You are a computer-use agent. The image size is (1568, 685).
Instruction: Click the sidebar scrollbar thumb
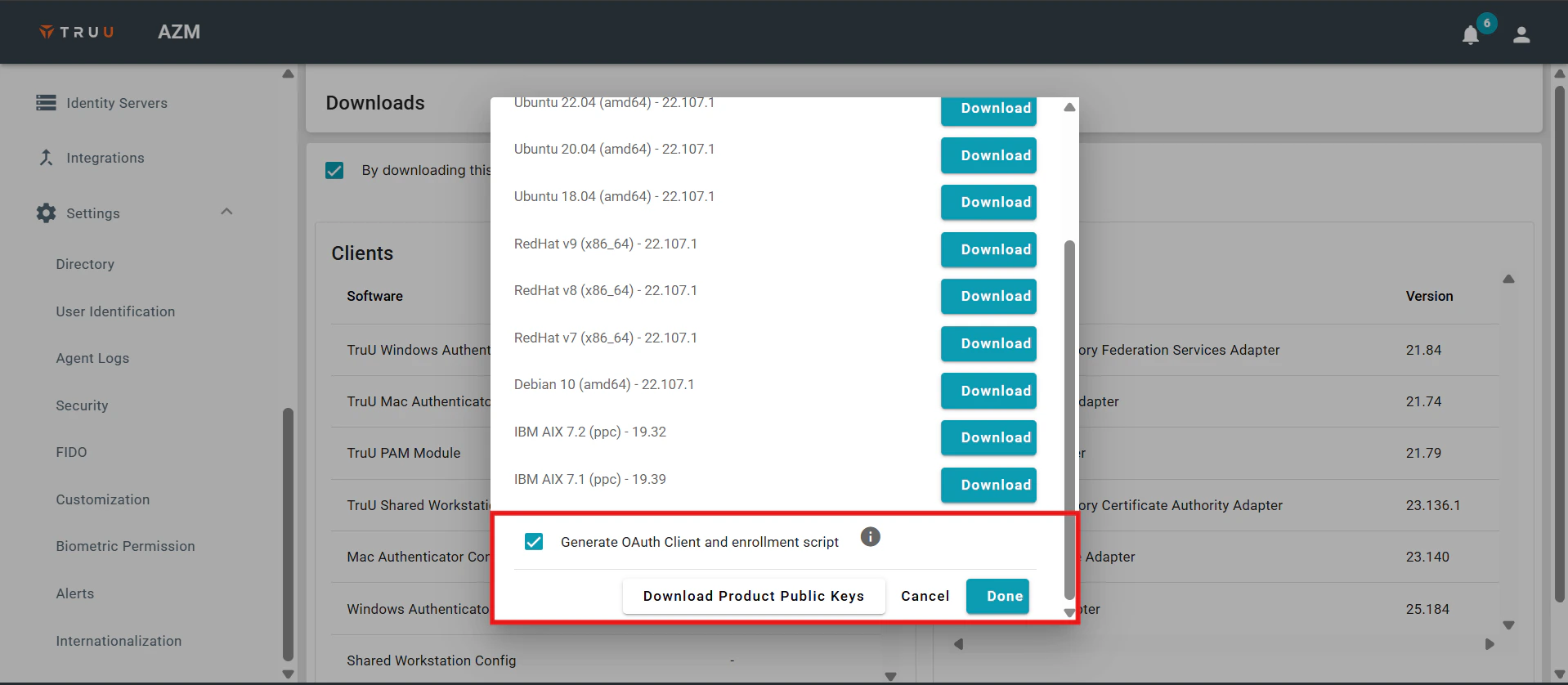288,534
